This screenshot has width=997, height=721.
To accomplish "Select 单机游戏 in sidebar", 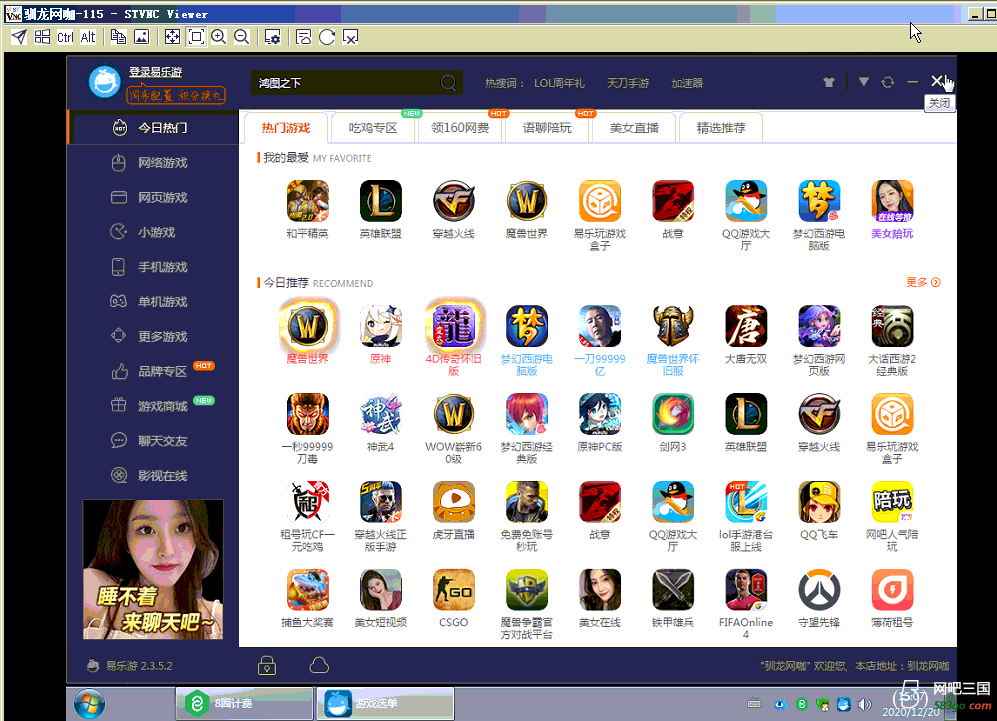I will (x=153, y=301).
